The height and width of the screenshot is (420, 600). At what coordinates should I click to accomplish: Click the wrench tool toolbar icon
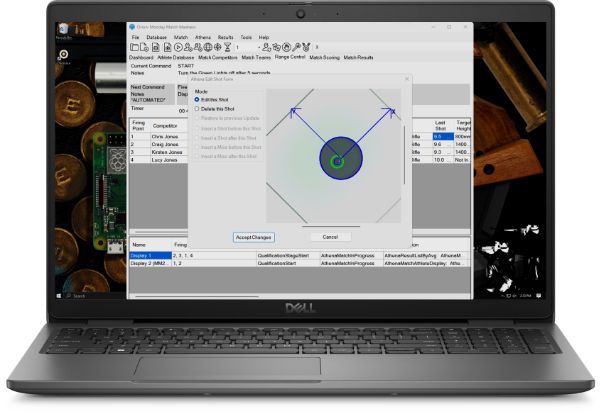tap(296, 47)
